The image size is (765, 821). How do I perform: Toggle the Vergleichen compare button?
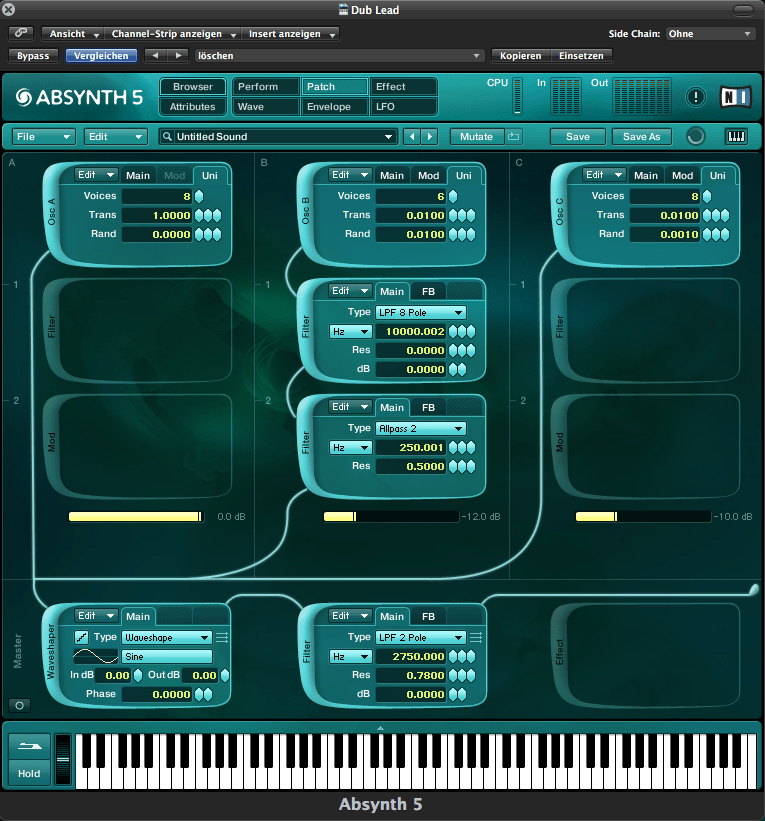point(102,56)
